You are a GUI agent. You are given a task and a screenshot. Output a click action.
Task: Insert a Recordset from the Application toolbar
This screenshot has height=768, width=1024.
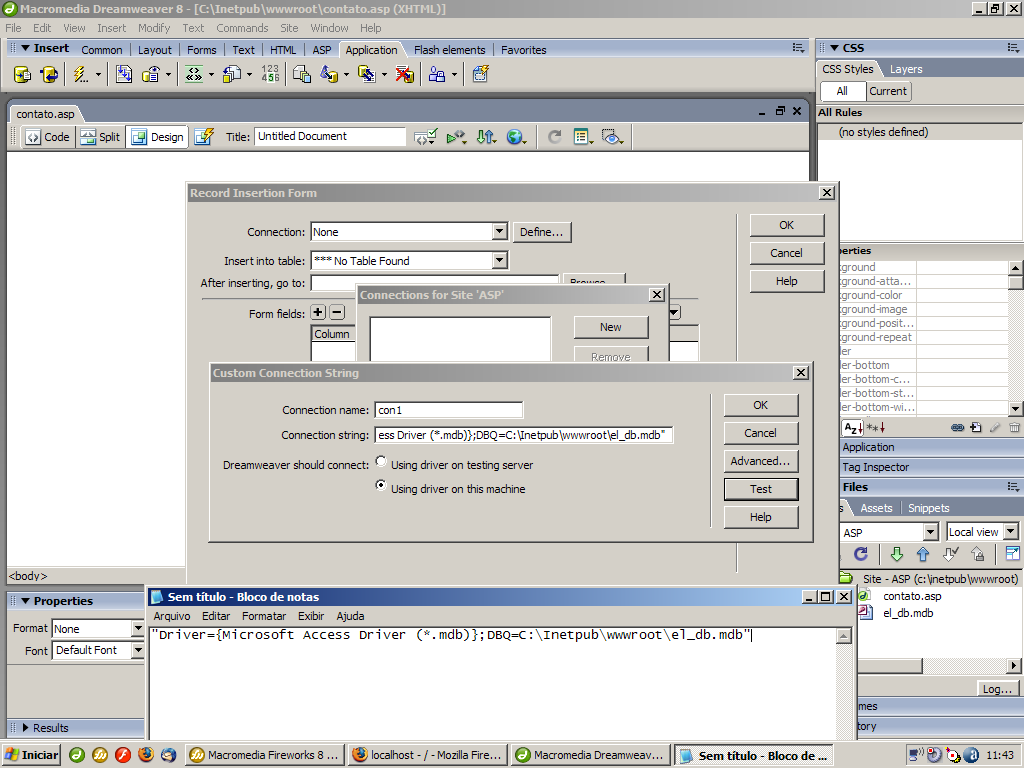point(22,74)
